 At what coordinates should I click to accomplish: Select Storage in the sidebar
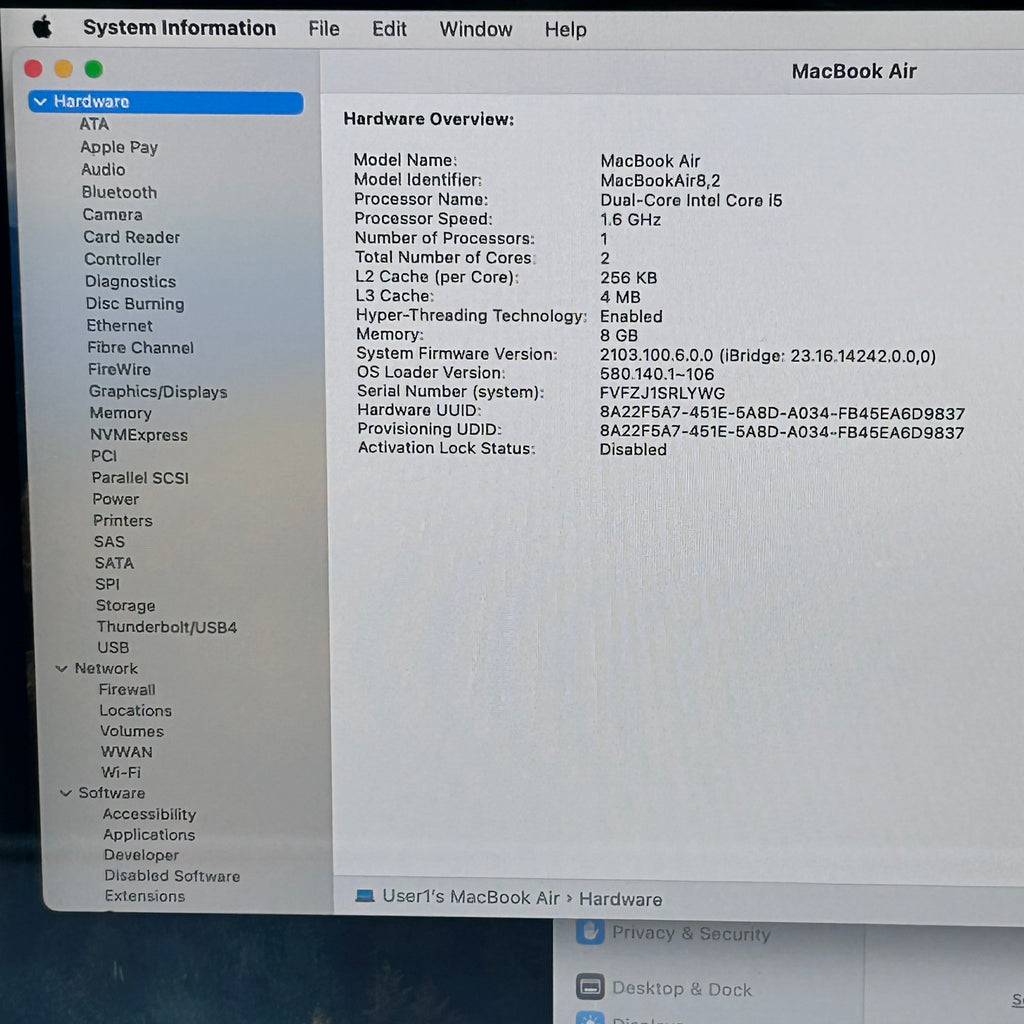[125, 606]
